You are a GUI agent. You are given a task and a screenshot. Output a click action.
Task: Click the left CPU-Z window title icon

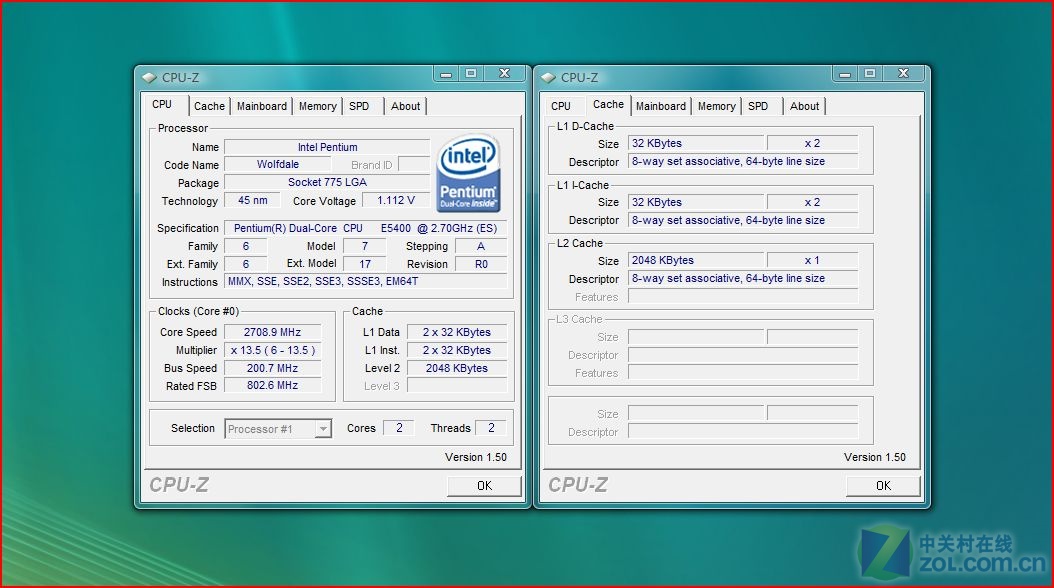(x=149, y=77)
